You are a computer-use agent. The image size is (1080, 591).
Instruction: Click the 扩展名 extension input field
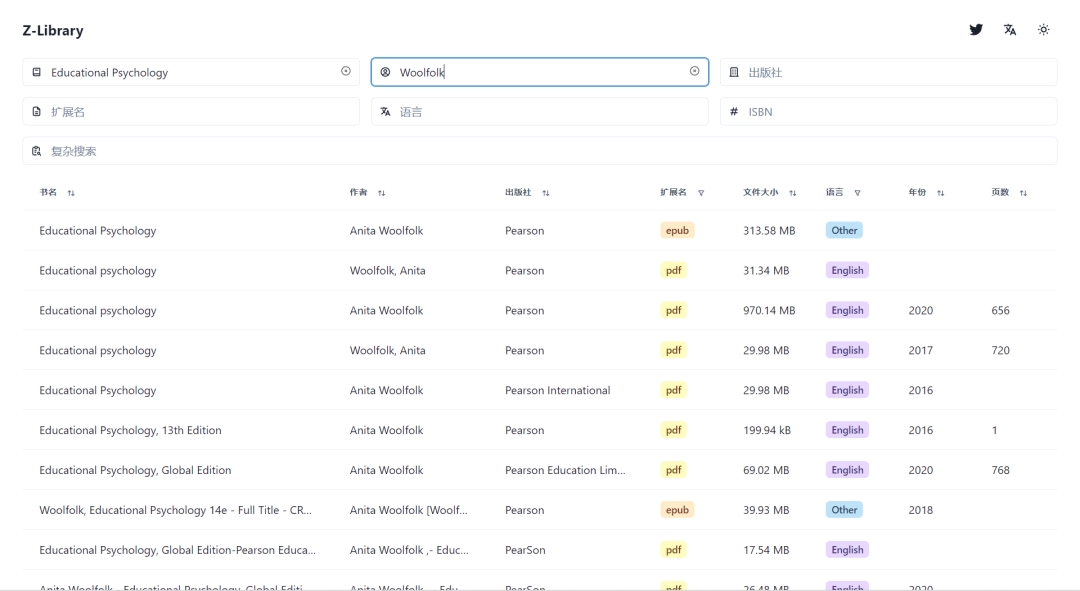191,111
